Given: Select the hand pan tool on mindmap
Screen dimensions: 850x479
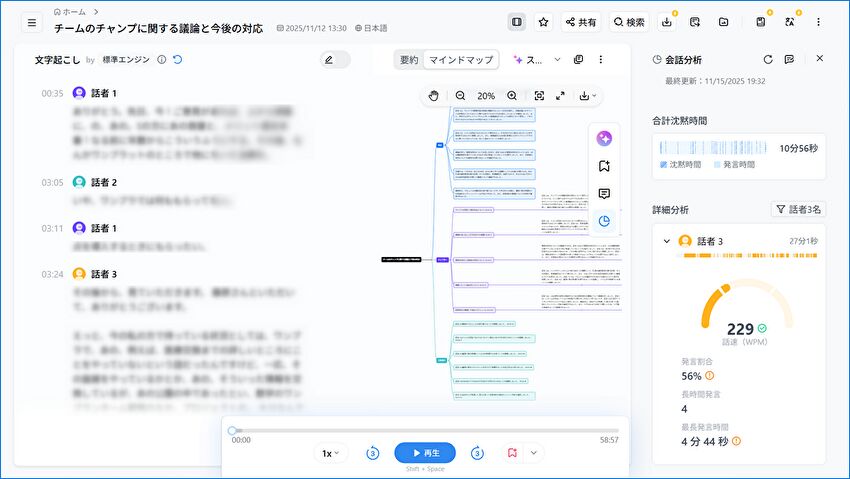Looking at the screenshot, I should 434,95.
